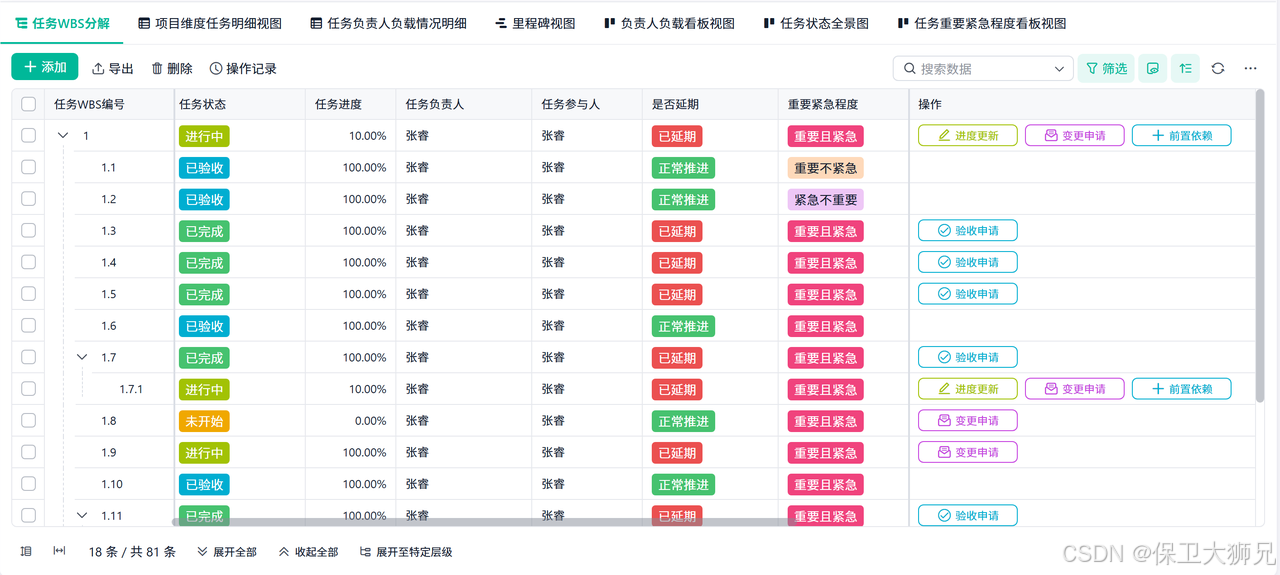Click the column width fit icon
1280x575 pixels.
point(60,551)
